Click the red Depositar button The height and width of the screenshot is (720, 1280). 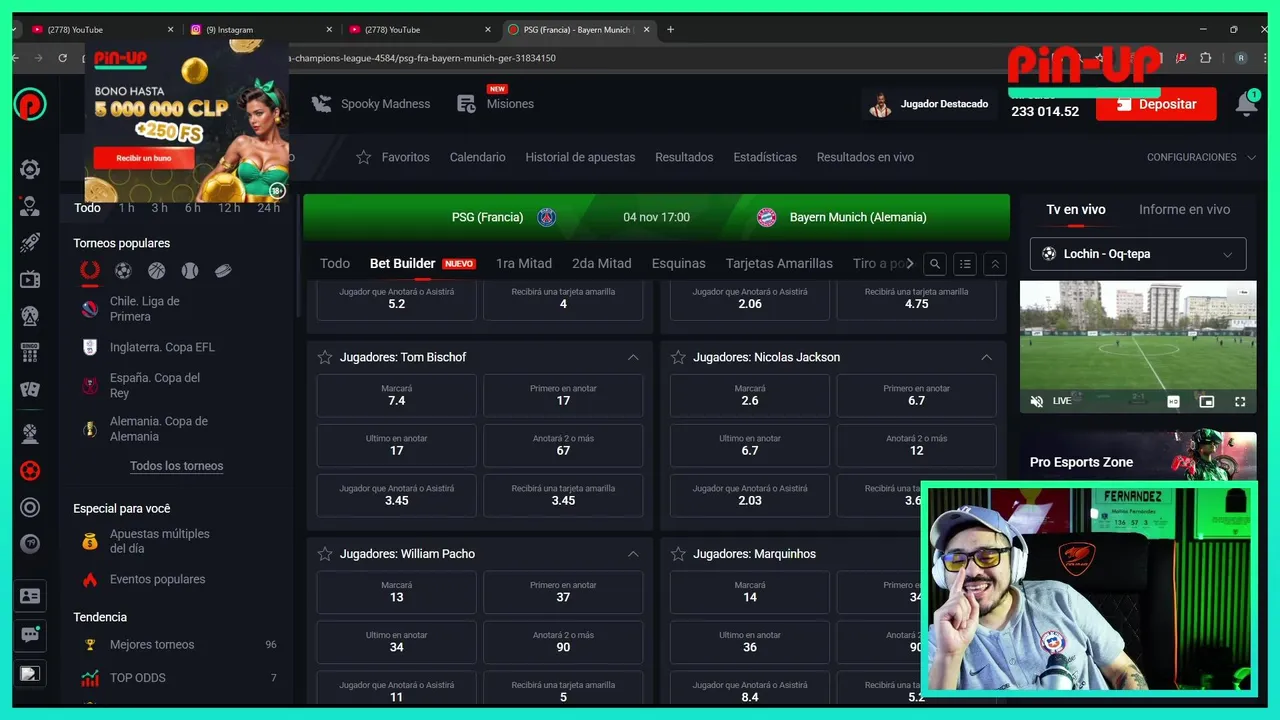(1156, 104)
